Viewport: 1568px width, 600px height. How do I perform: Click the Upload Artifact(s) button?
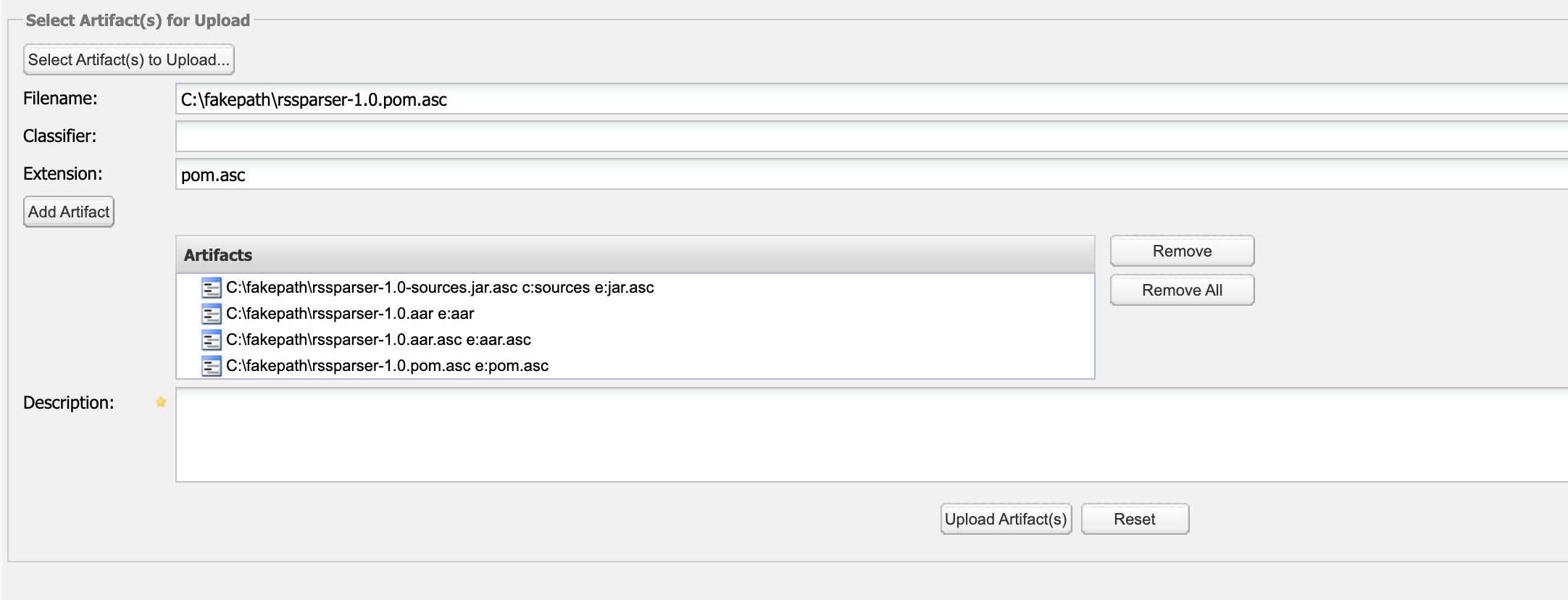pos(1006,519)
